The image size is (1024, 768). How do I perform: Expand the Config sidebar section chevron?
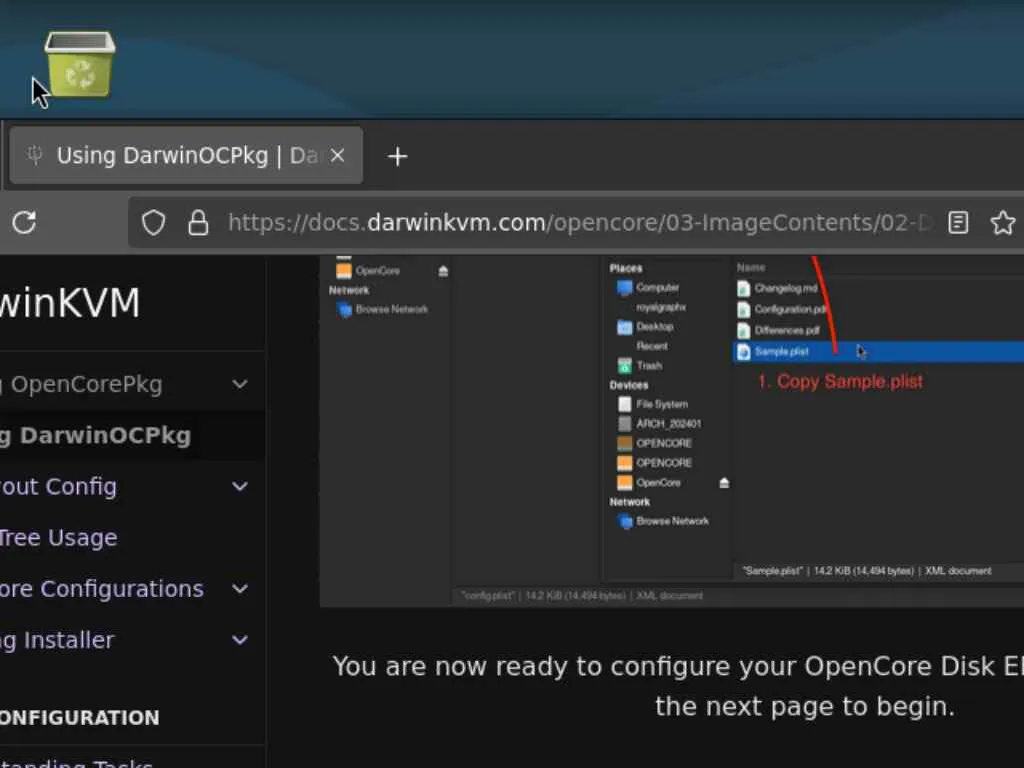pos(240,486)
